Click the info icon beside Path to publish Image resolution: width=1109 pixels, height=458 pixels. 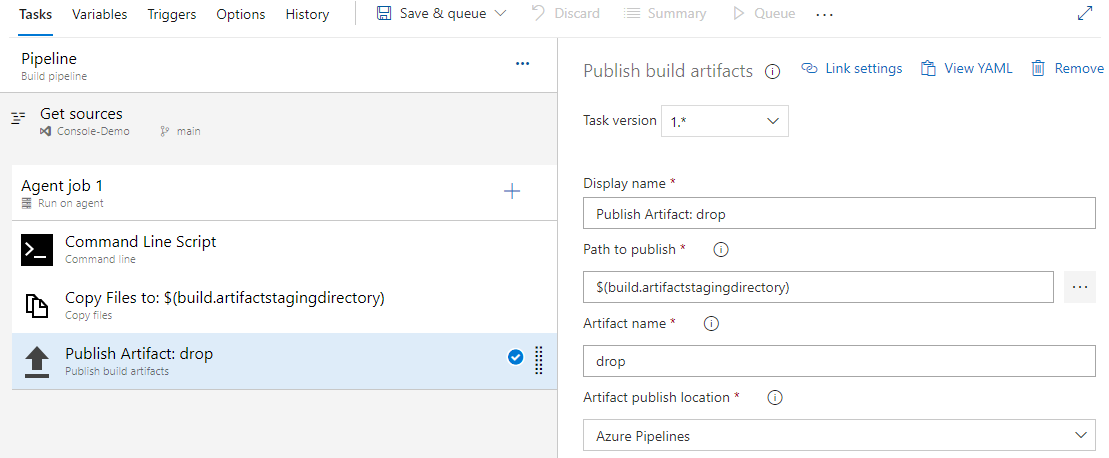721,249
